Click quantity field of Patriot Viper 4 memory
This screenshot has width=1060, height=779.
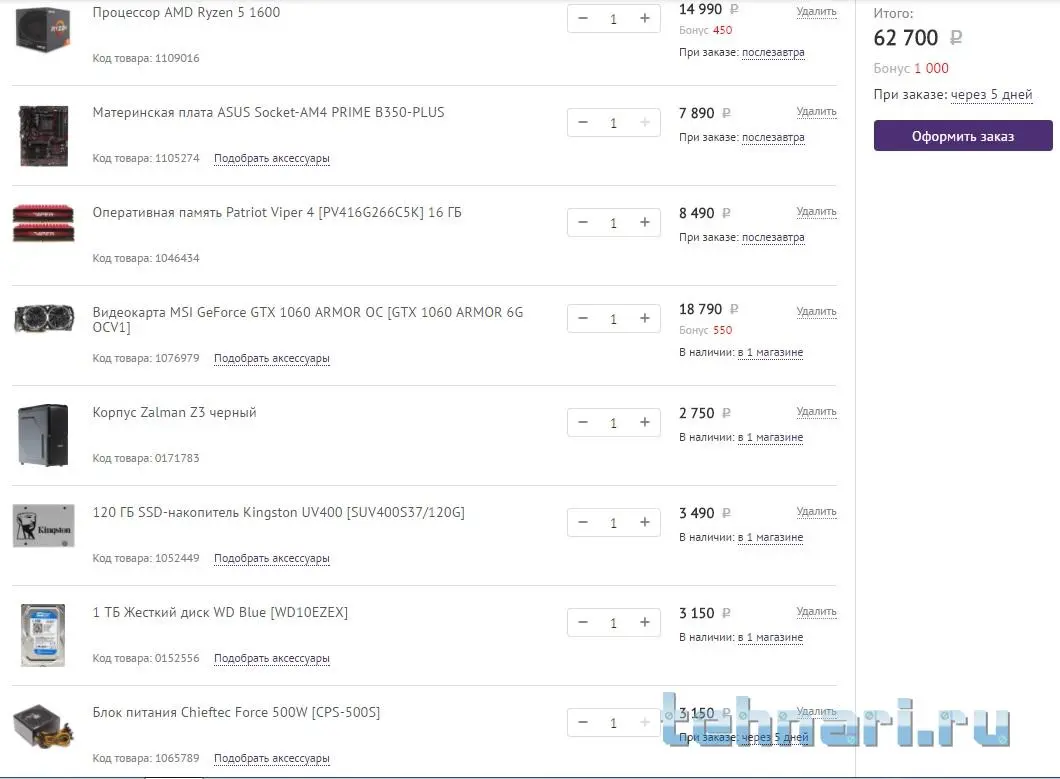[x=614, y=222]
